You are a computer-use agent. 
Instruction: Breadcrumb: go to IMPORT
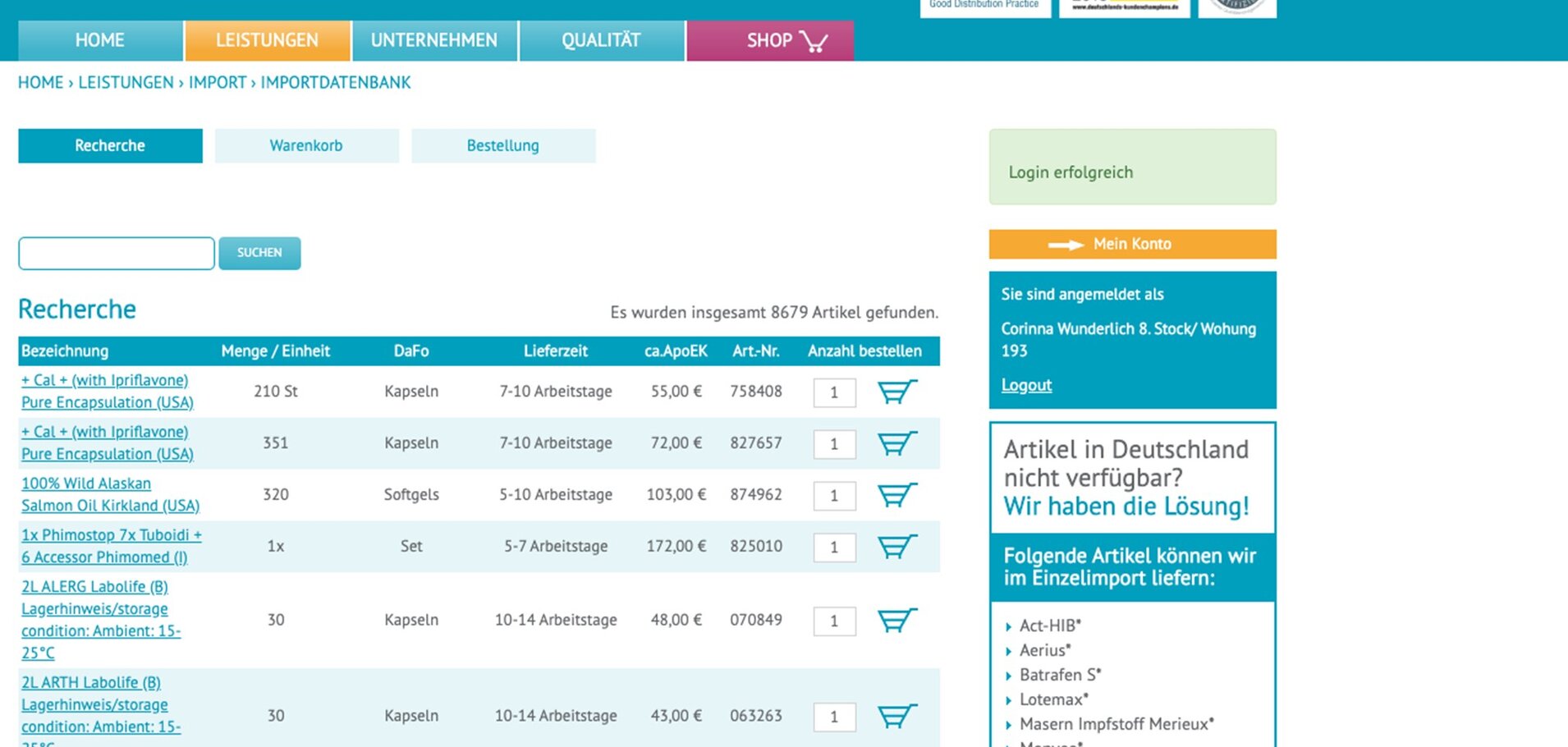[x=218, y=83]
